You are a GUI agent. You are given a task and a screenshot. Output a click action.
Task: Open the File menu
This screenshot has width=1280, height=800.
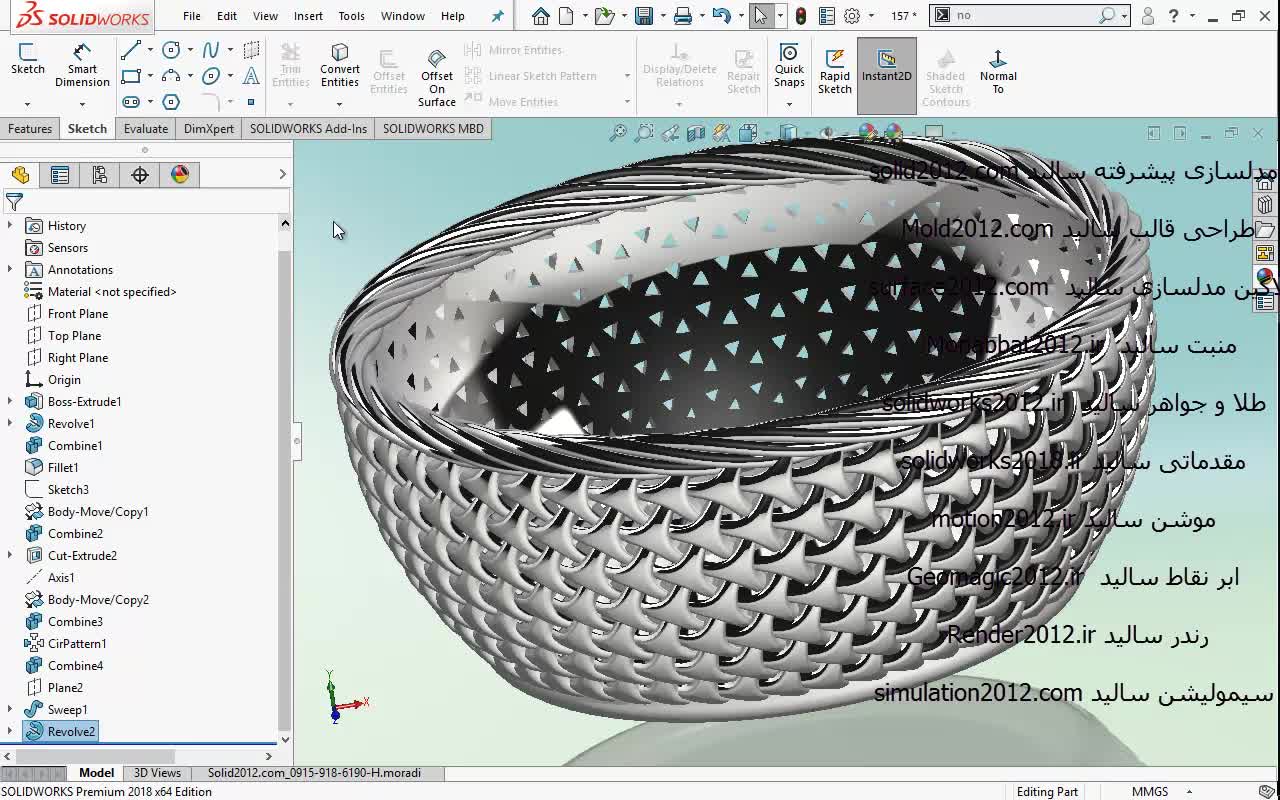coord(192,16)
